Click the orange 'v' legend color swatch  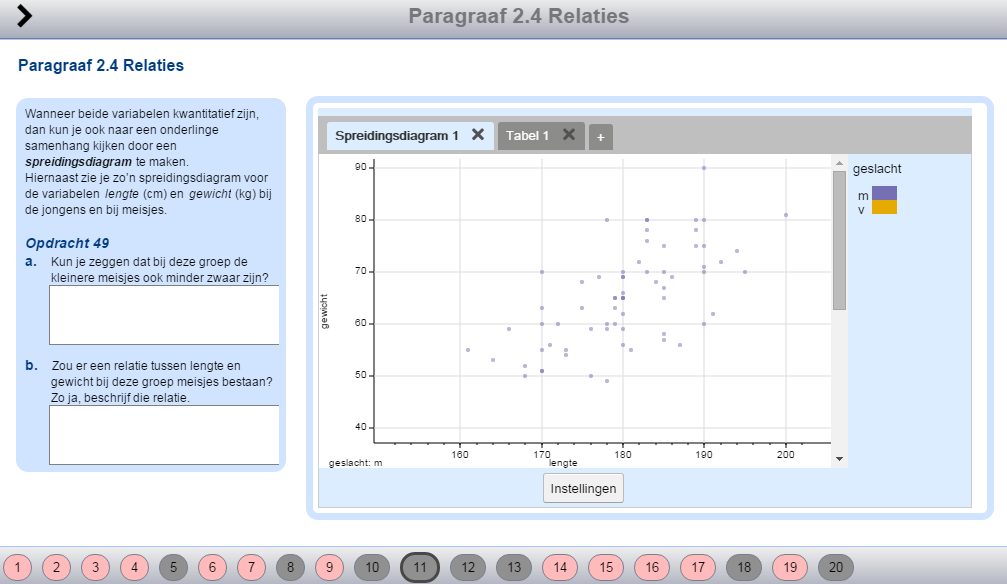coord(884,207)
